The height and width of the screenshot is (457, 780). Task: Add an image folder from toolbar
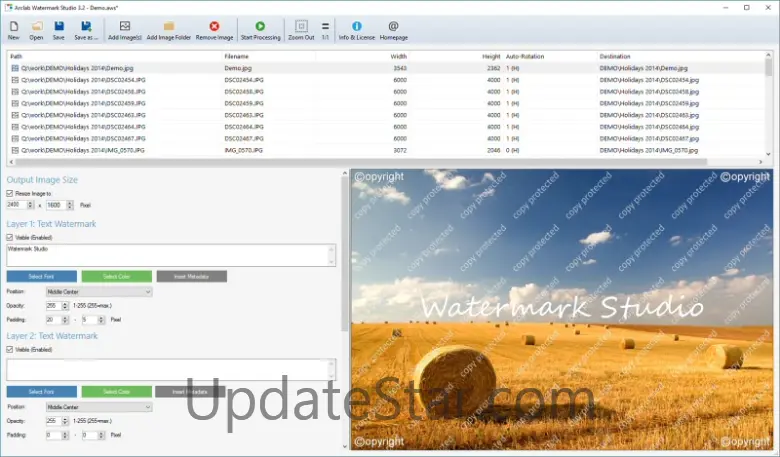169,30
